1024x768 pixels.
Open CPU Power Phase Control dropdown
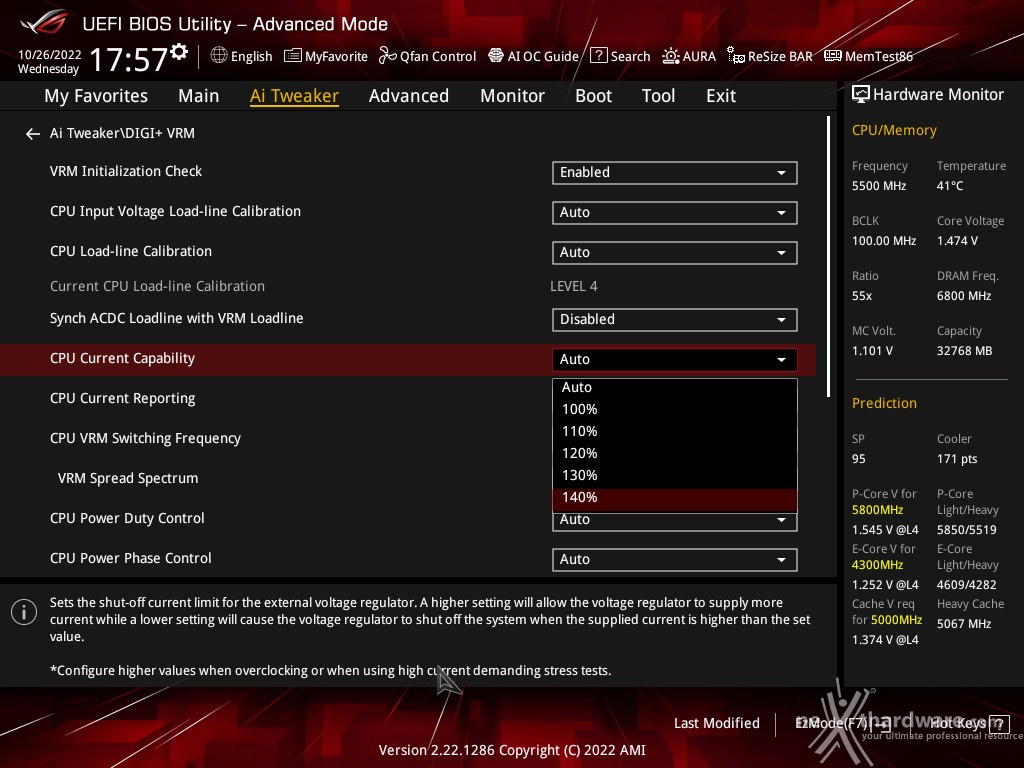point(675,560)
